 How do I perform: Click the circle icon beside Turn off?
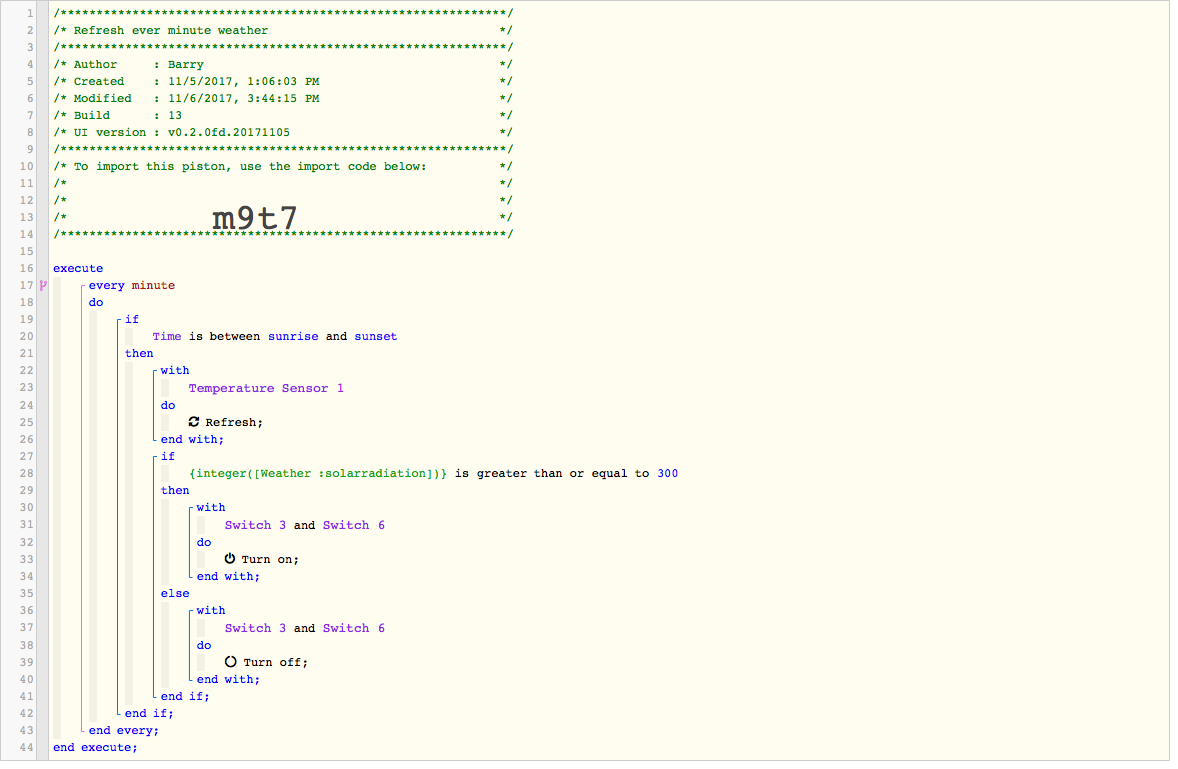point(230,662)
